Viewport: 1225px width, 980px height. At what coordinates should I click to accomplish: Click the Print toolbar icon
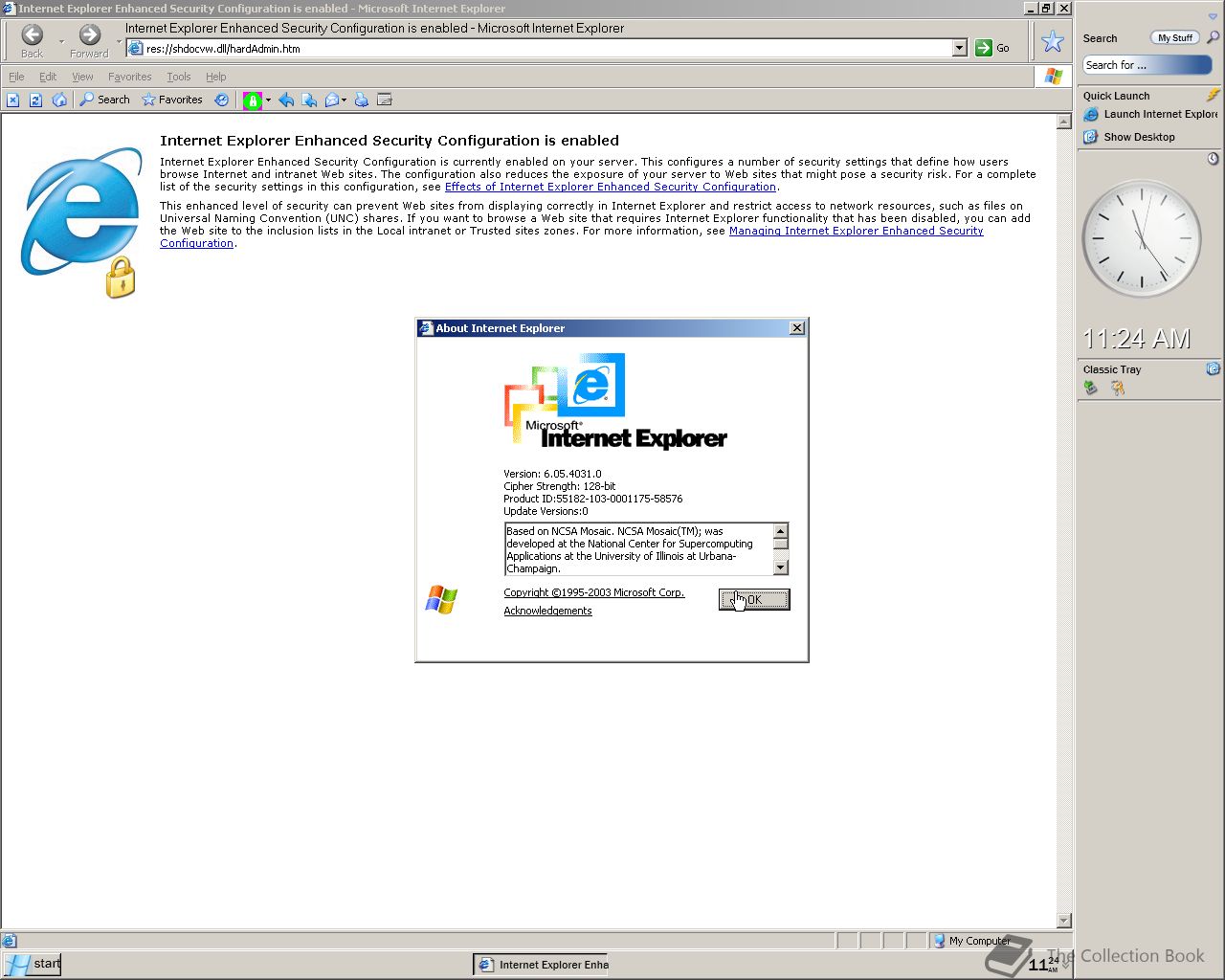point(362,100)
